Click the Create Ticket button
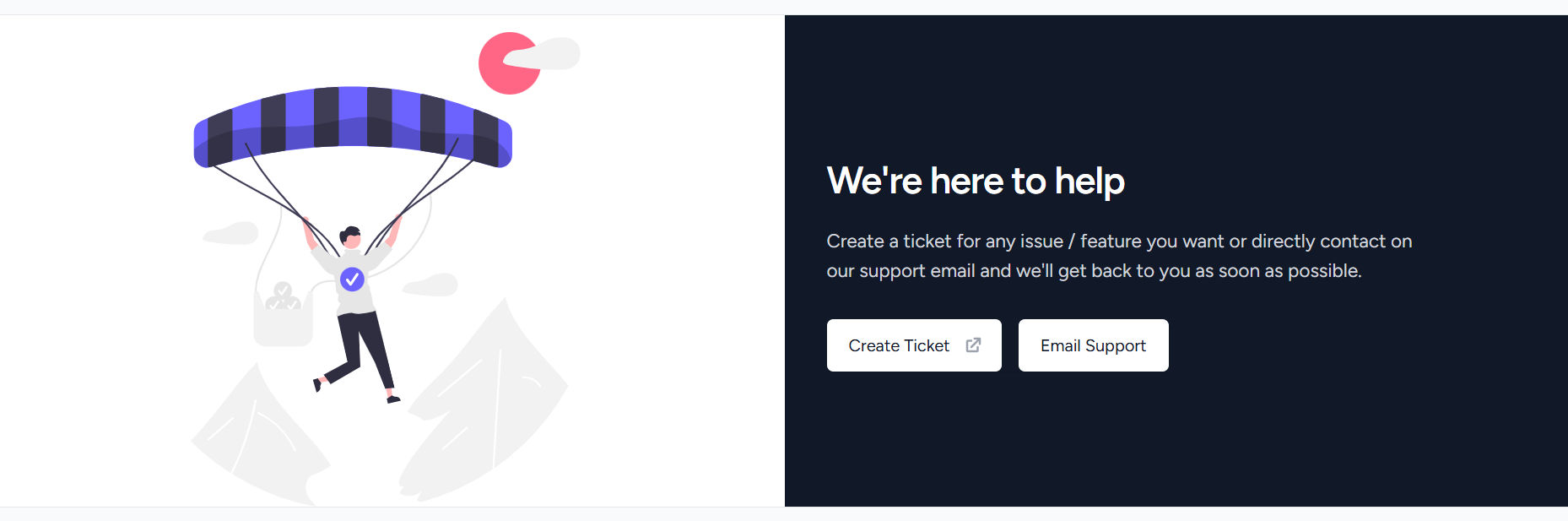The image size is (1568, 521). pyautogui.click(x=900, y=345)
